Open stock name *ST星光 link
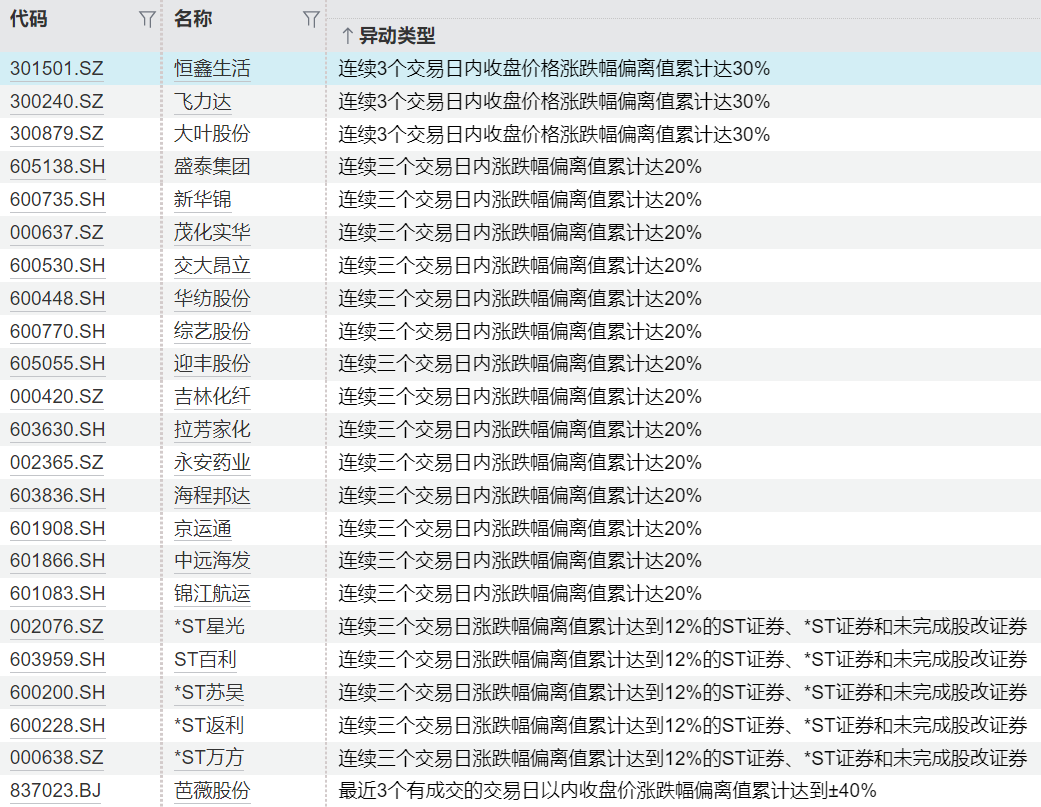Viewport: 1041px width, 807px height. point(209,626)
